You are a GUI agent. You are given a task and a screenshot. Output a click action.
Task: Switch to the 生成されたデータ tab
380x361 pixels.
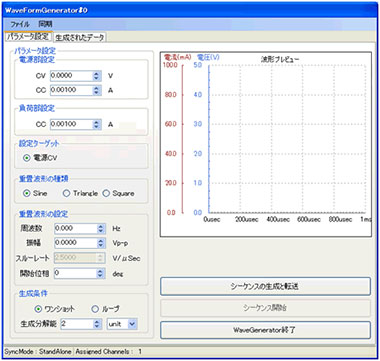pyautogui.click(x=79, y=37)
